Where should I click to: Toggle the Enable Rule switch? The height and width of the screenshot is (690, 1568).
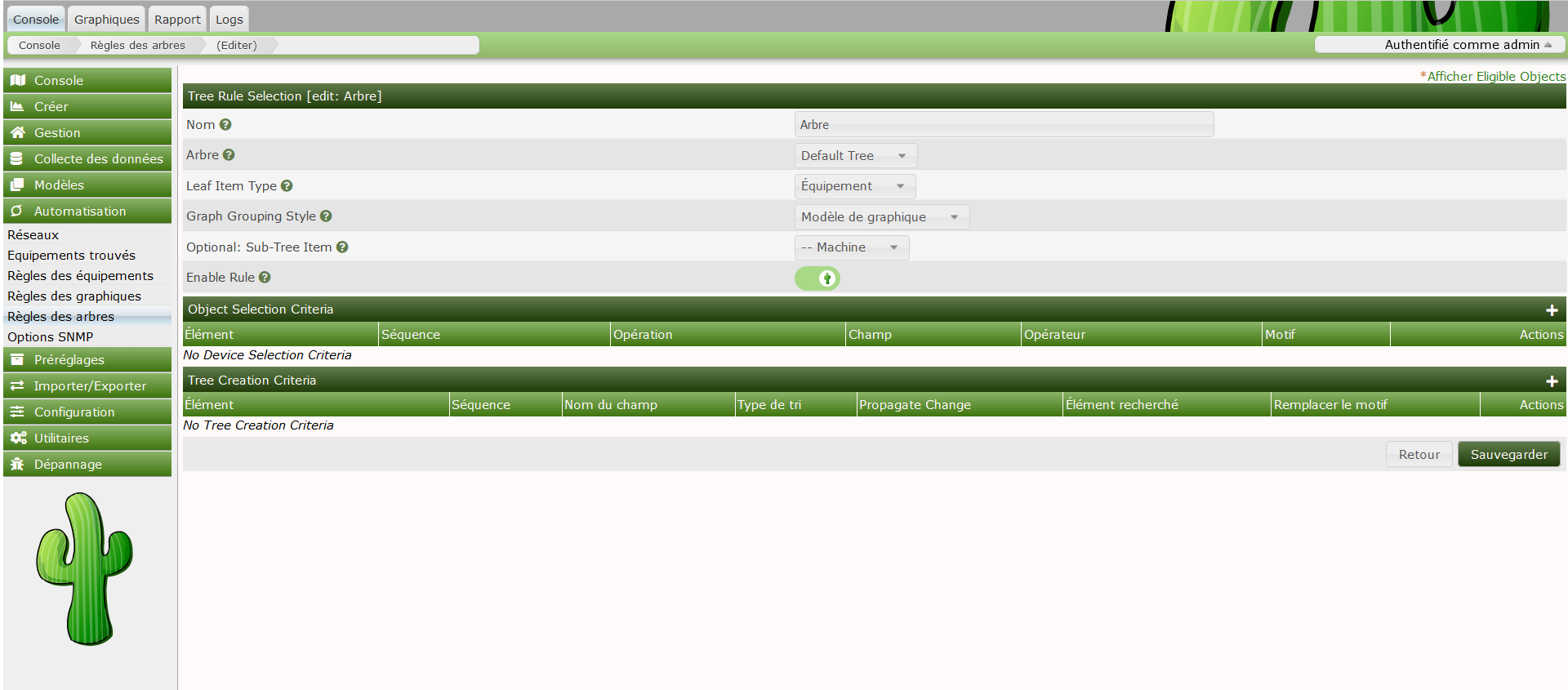(x=817, y=278)
